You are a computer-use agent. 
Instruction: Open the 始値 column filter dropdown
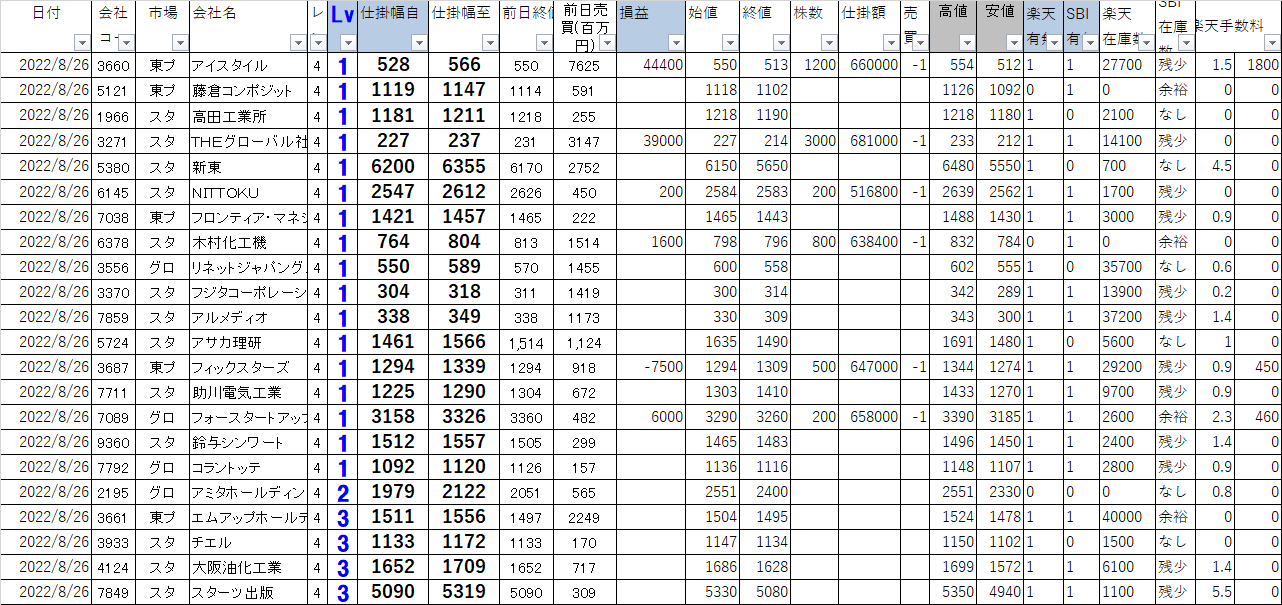[x=730, y=43]
